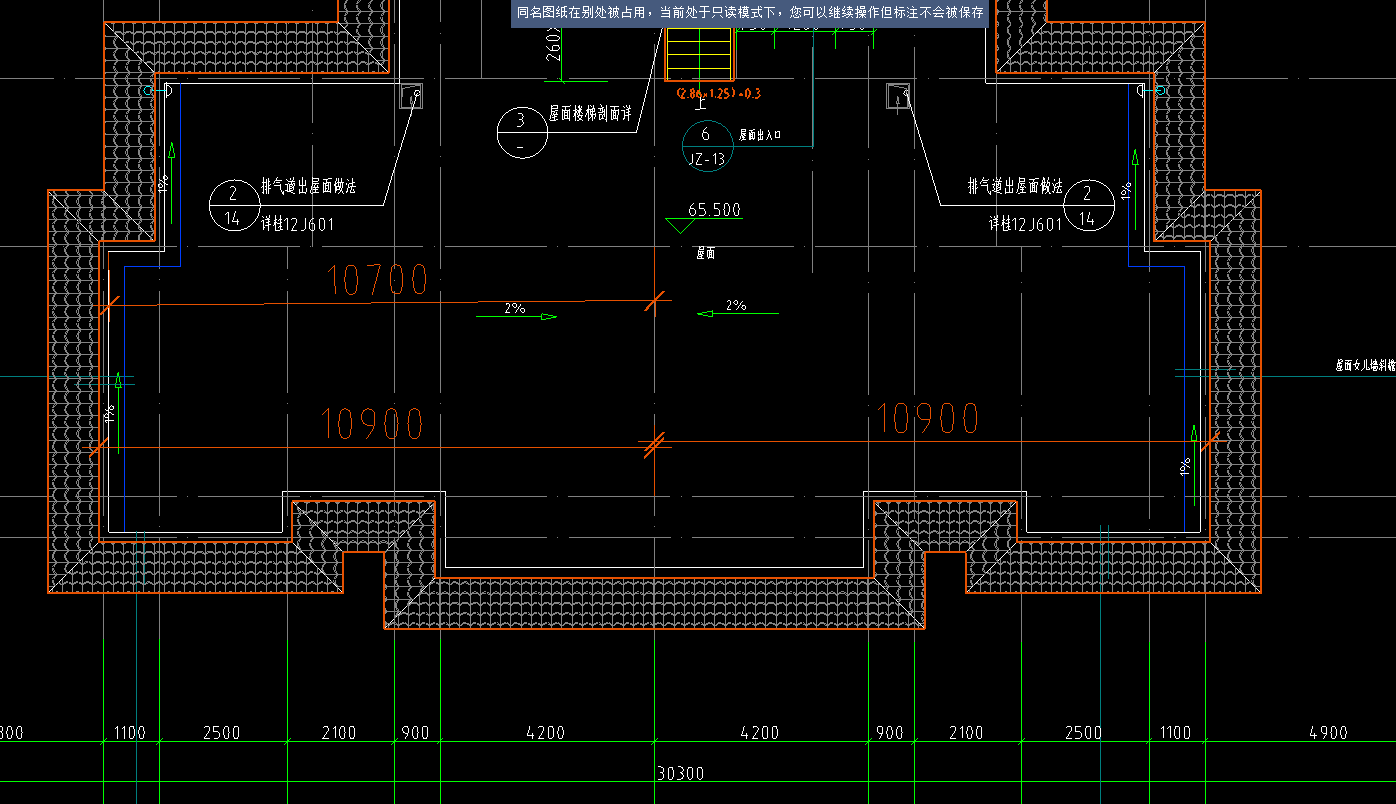Screen dimensions: 1396x804
Task: Select the left 排气道出屋面做法 label
Action: click(309, 186)
